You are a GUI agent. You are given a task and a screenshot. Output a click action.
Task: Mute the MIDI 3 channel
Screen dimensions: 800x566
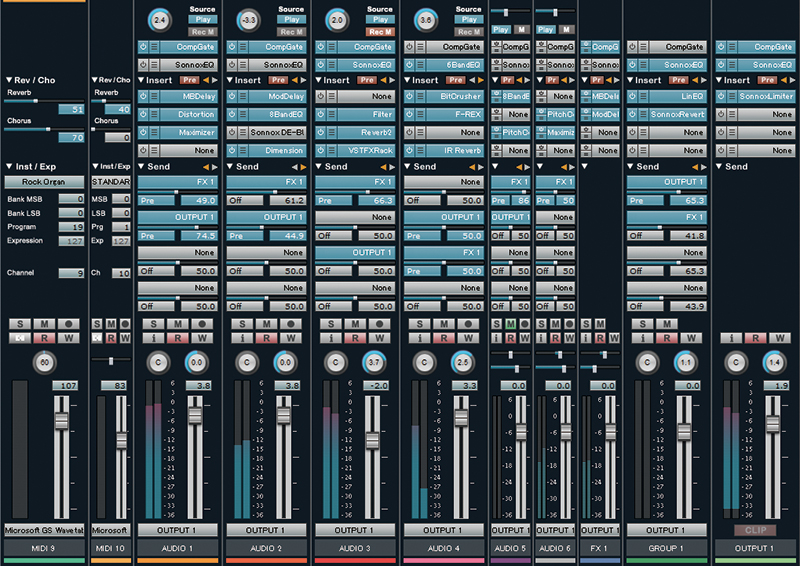tap(44, 324)
